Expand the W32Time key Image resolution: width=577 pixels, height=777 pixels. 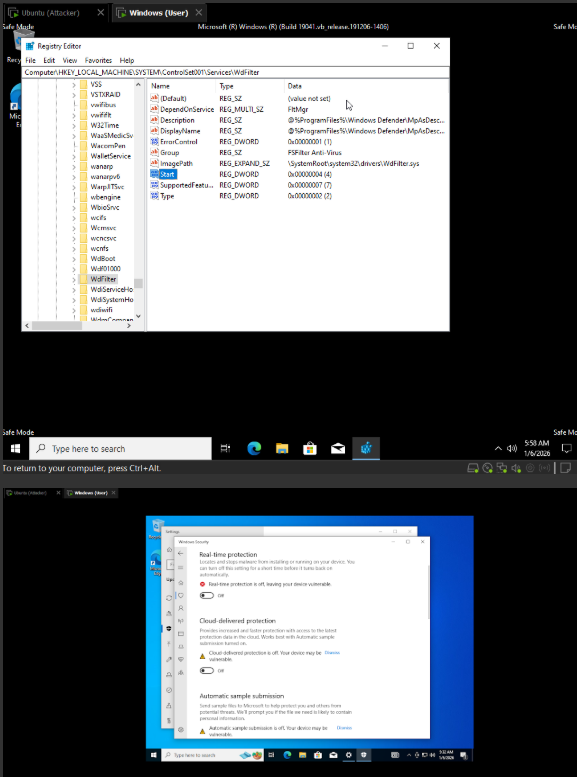(74, 125)
